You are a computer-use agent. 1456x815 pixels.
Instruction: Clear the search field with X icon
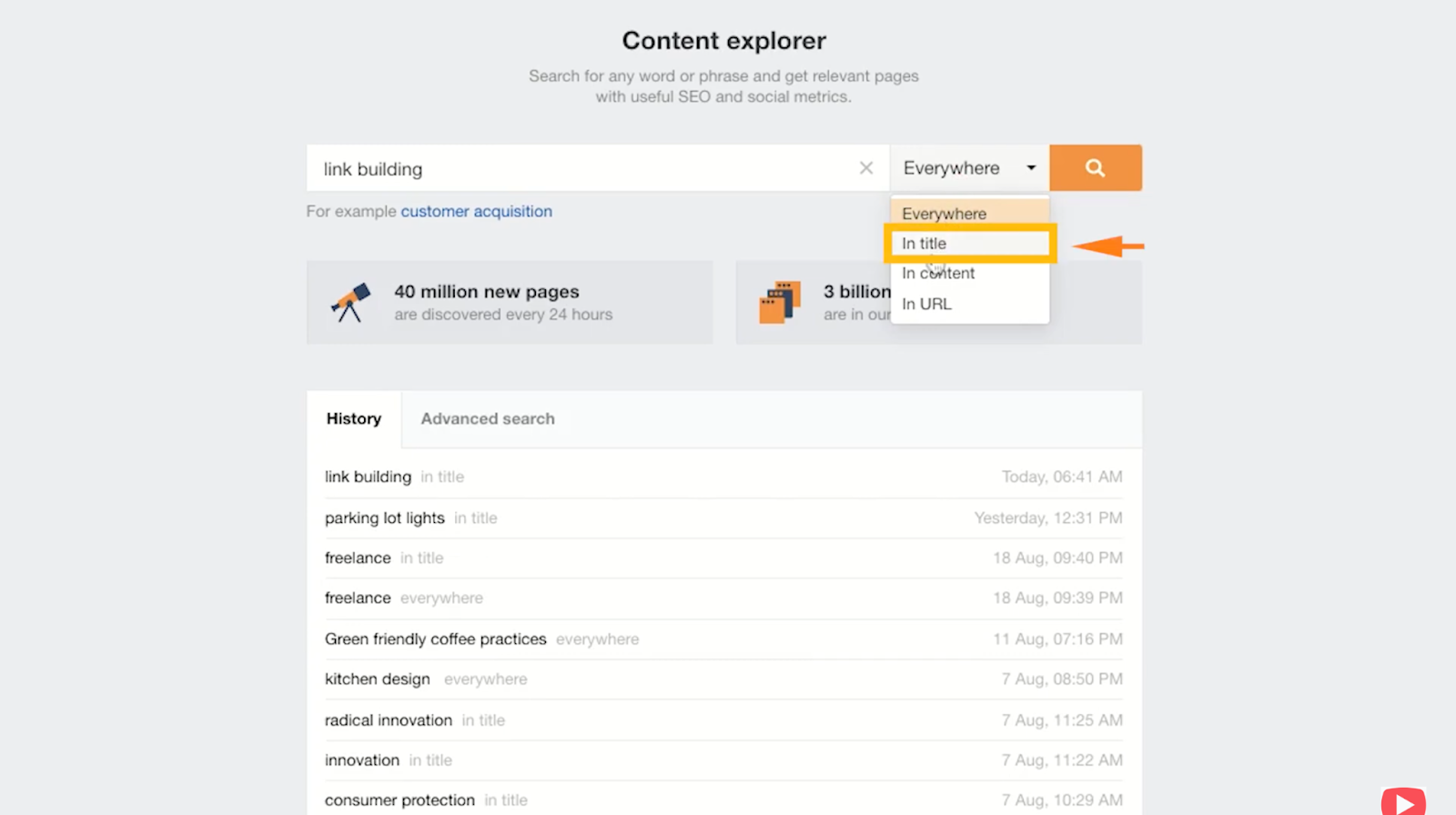[x=865, y=168]
